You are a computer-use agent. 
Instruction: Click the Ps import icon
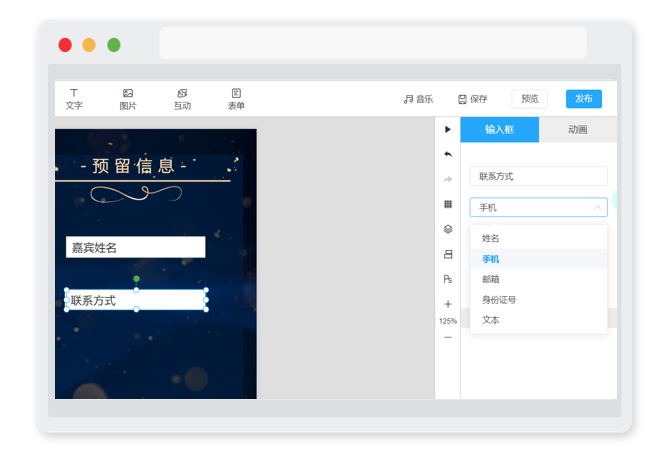click(448, 279)
